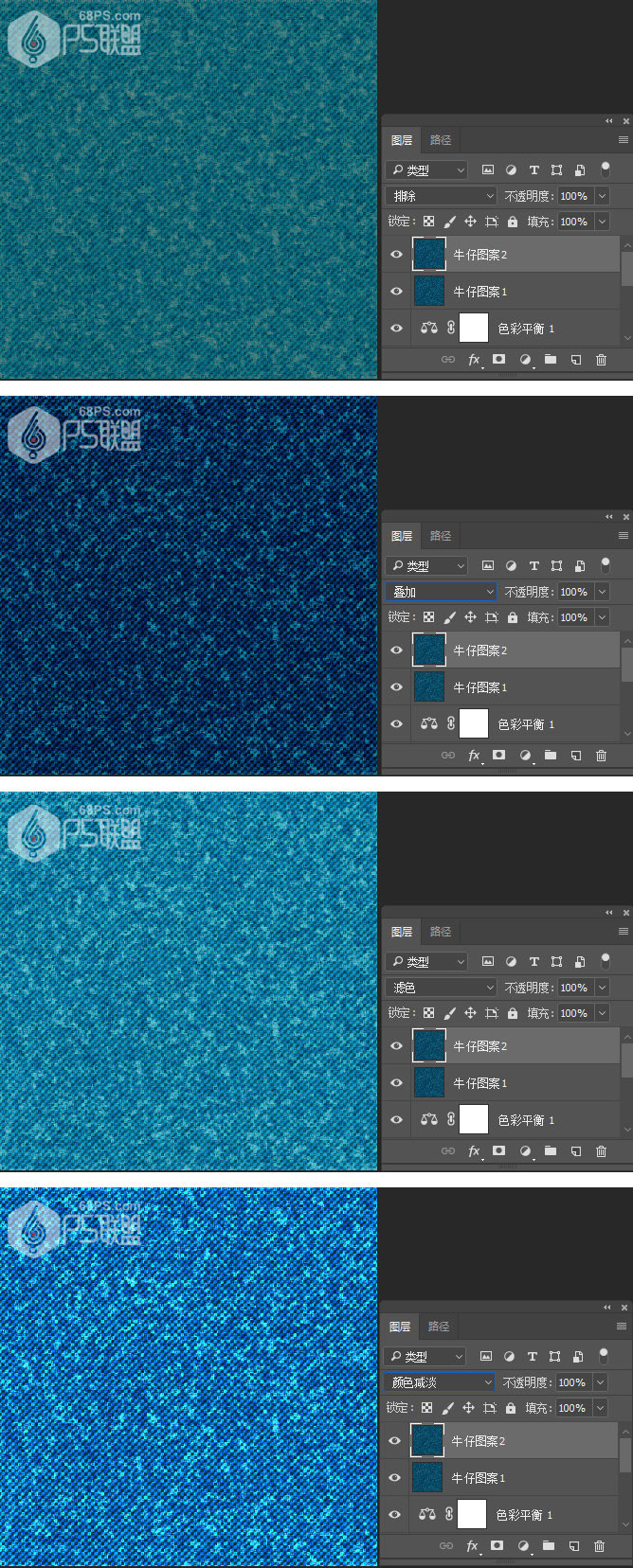Collapse panel double-arrow icon in 叠加 panel
Viewport: 633px width, 1568px height.
click(x=608, y=517)
